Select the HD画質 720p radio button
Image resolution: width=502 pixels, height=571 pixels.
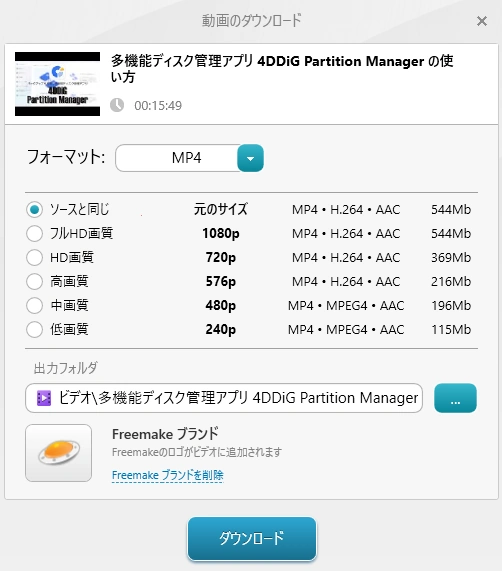(x=35, y=257)
